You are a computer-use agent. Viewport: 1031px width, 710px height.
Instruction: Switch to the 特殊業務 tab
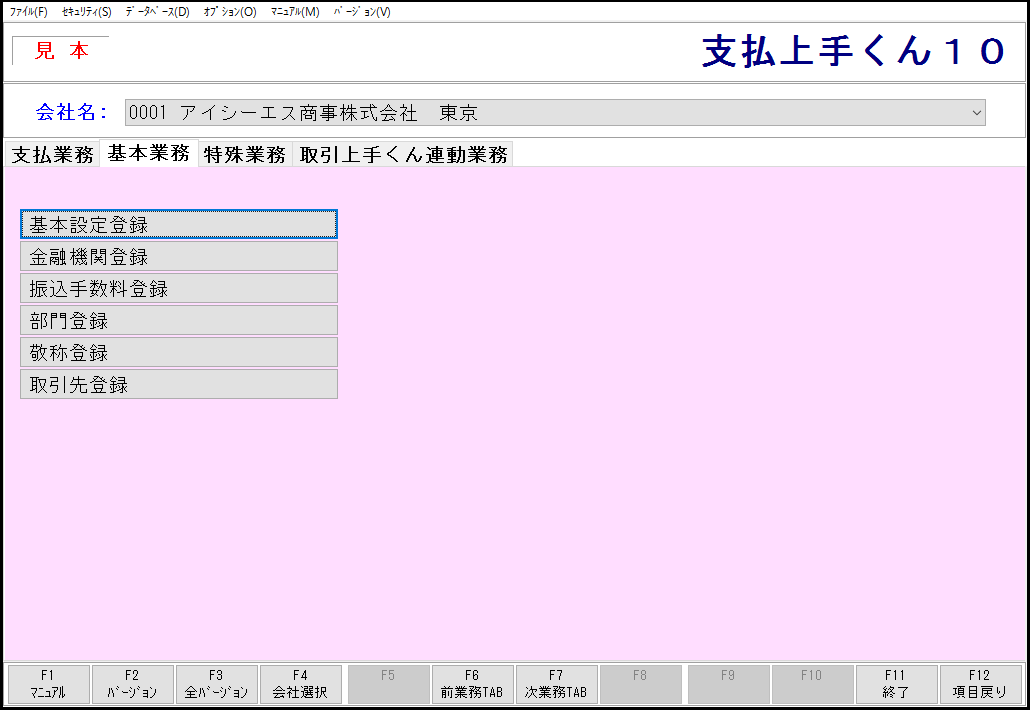245,154
